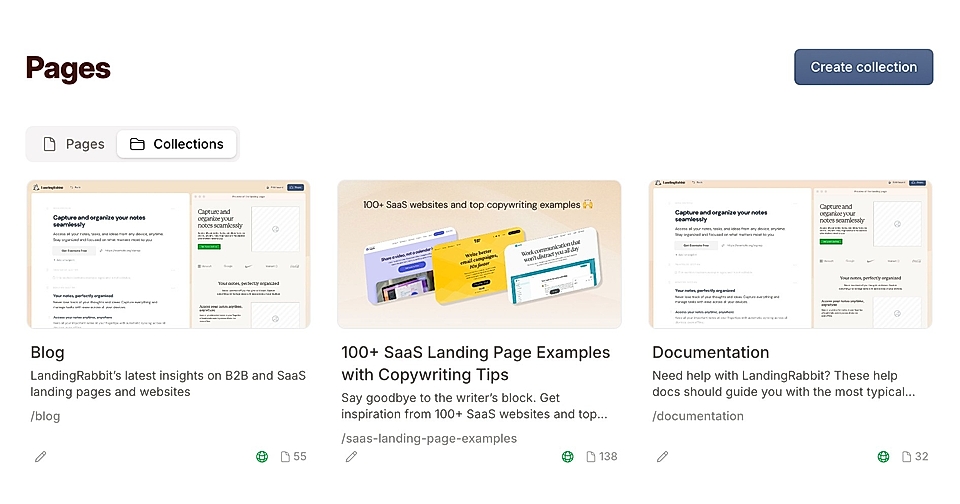Click the globe icon on SaaS Landing Page card
The height and width of the screenshot is (504, 960).
tap(568, 456)
